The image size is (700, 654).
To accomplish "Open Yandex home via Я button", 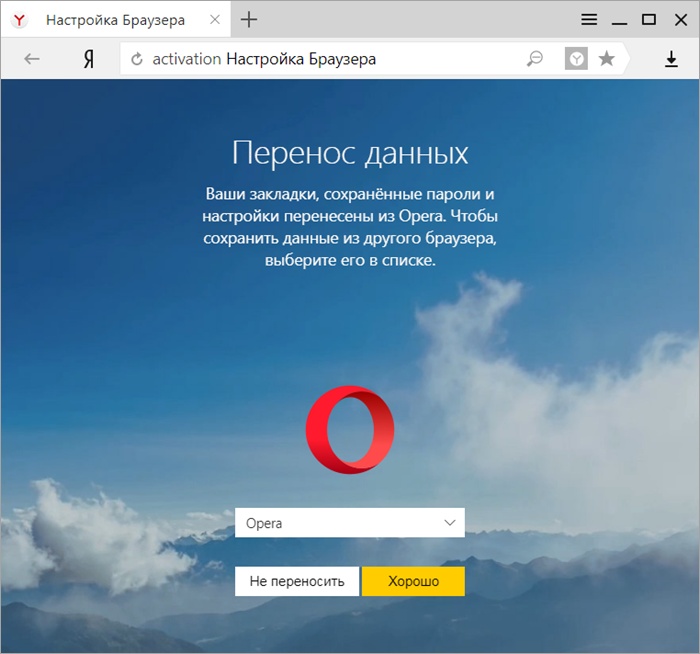I will 89,59.
